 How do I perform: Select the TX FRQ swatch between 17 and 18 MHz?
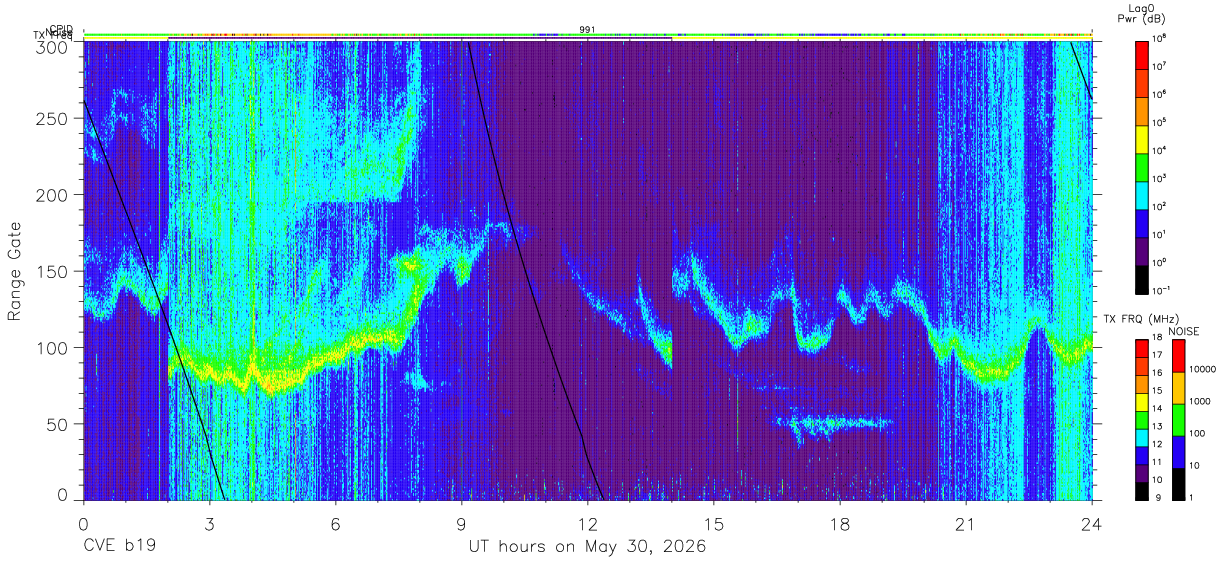point(1142,346)
